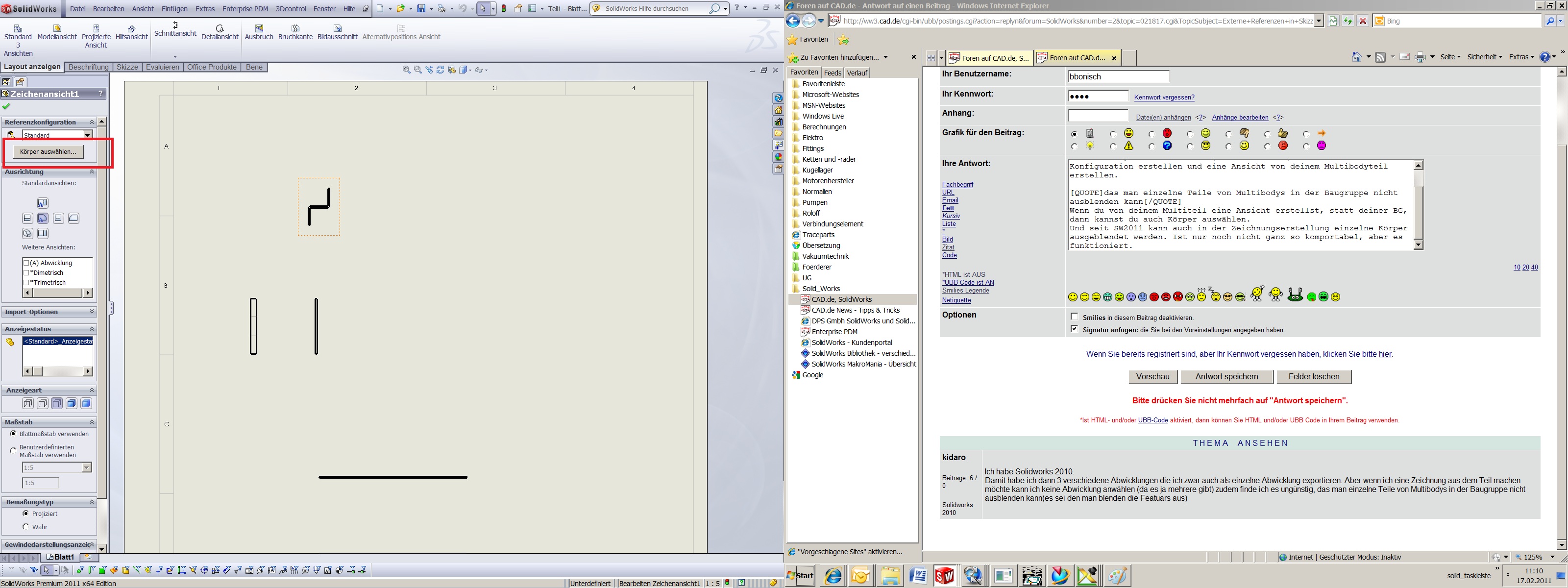1568x588 pixels.
Task: Click the Ihr Benutzername input field
Action: click(1118, 77)
